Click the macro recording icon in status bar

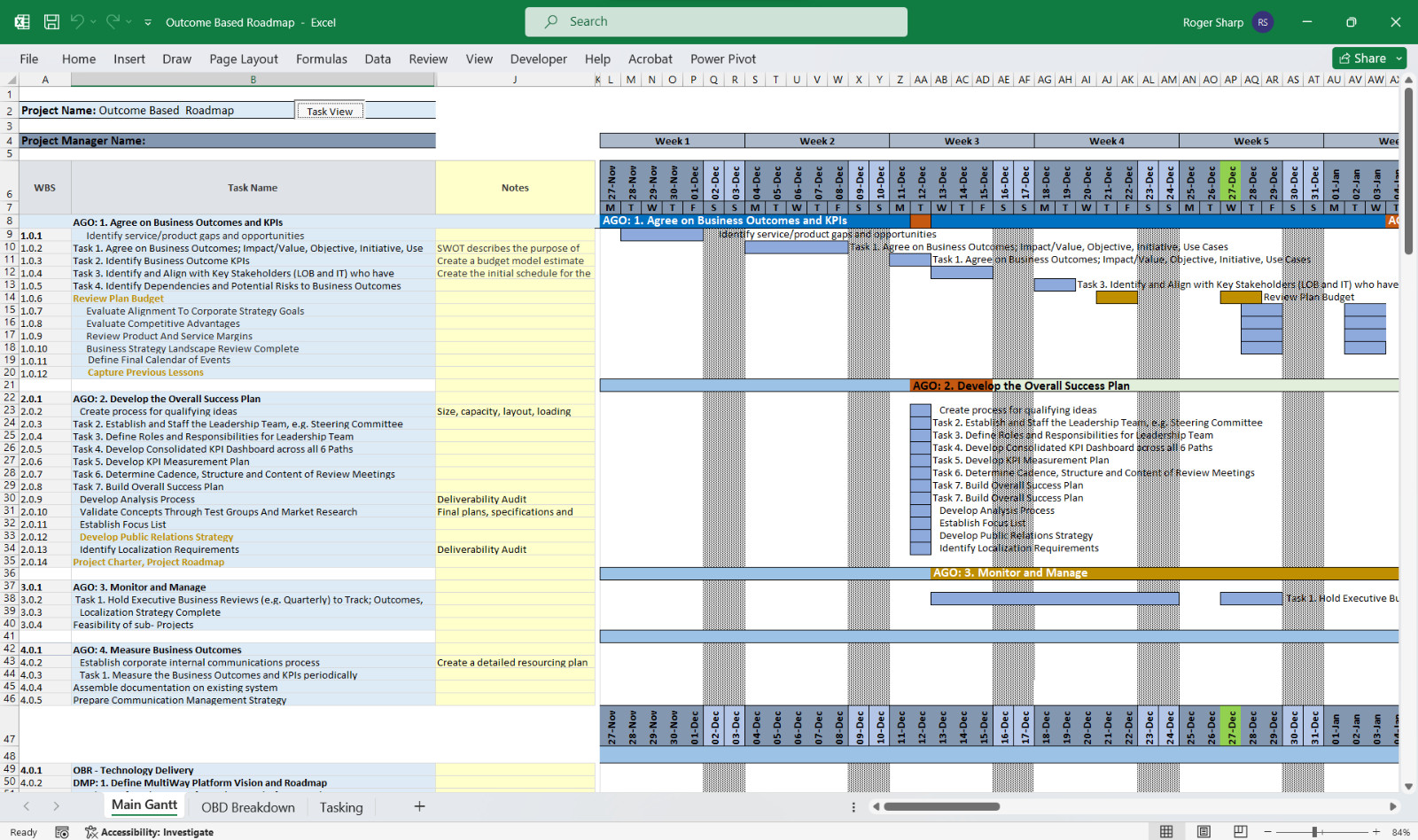(x=62, y=832)
